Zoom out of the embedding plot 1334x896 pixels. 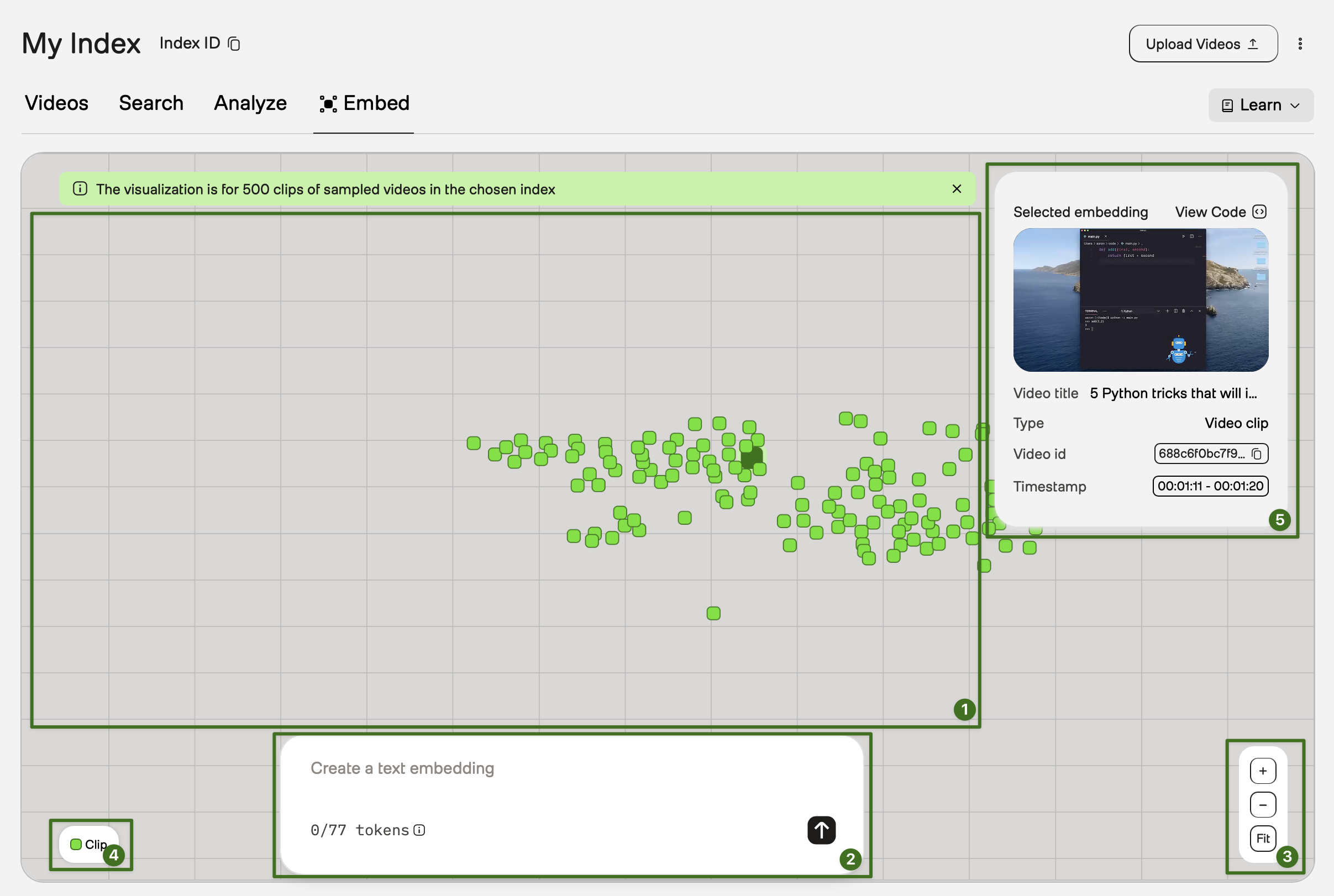[1263, 804]
